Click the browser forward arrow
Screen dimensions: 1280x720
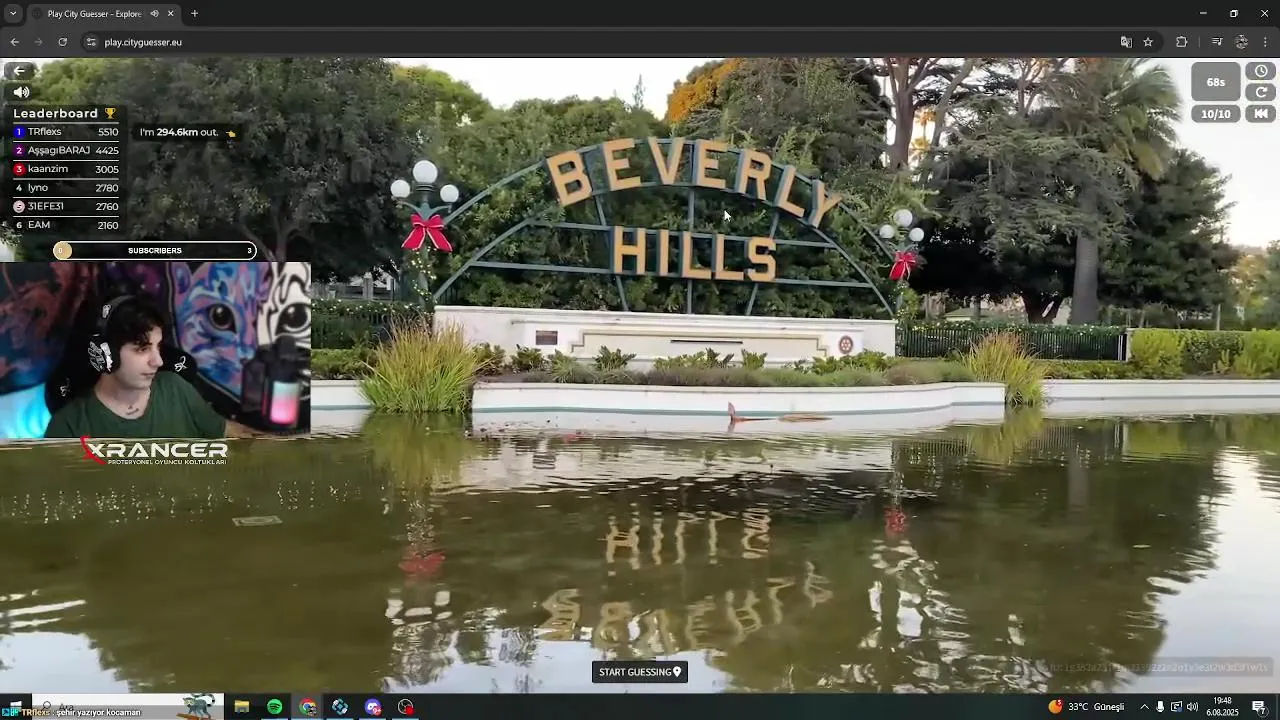[38, 42]
